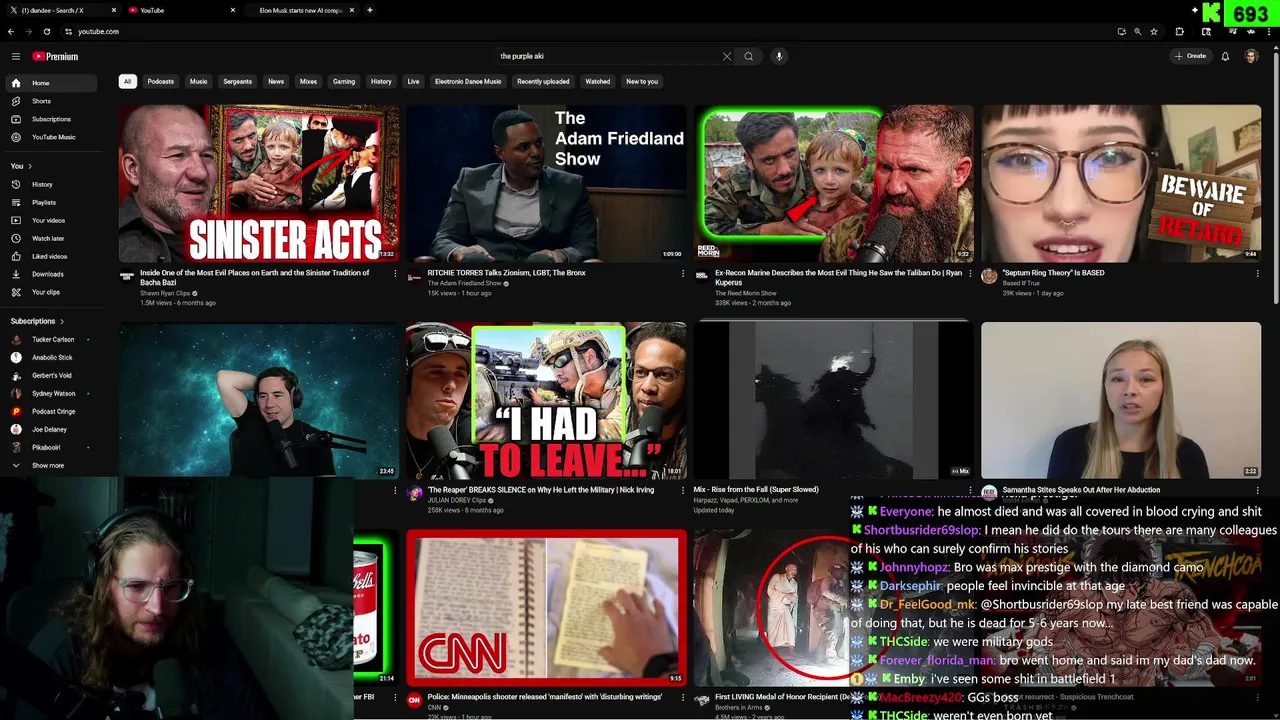This screenshot has height=720, width=1280.
Task: Open options for Sinister Tradition video
Action: tap(395, 273)
